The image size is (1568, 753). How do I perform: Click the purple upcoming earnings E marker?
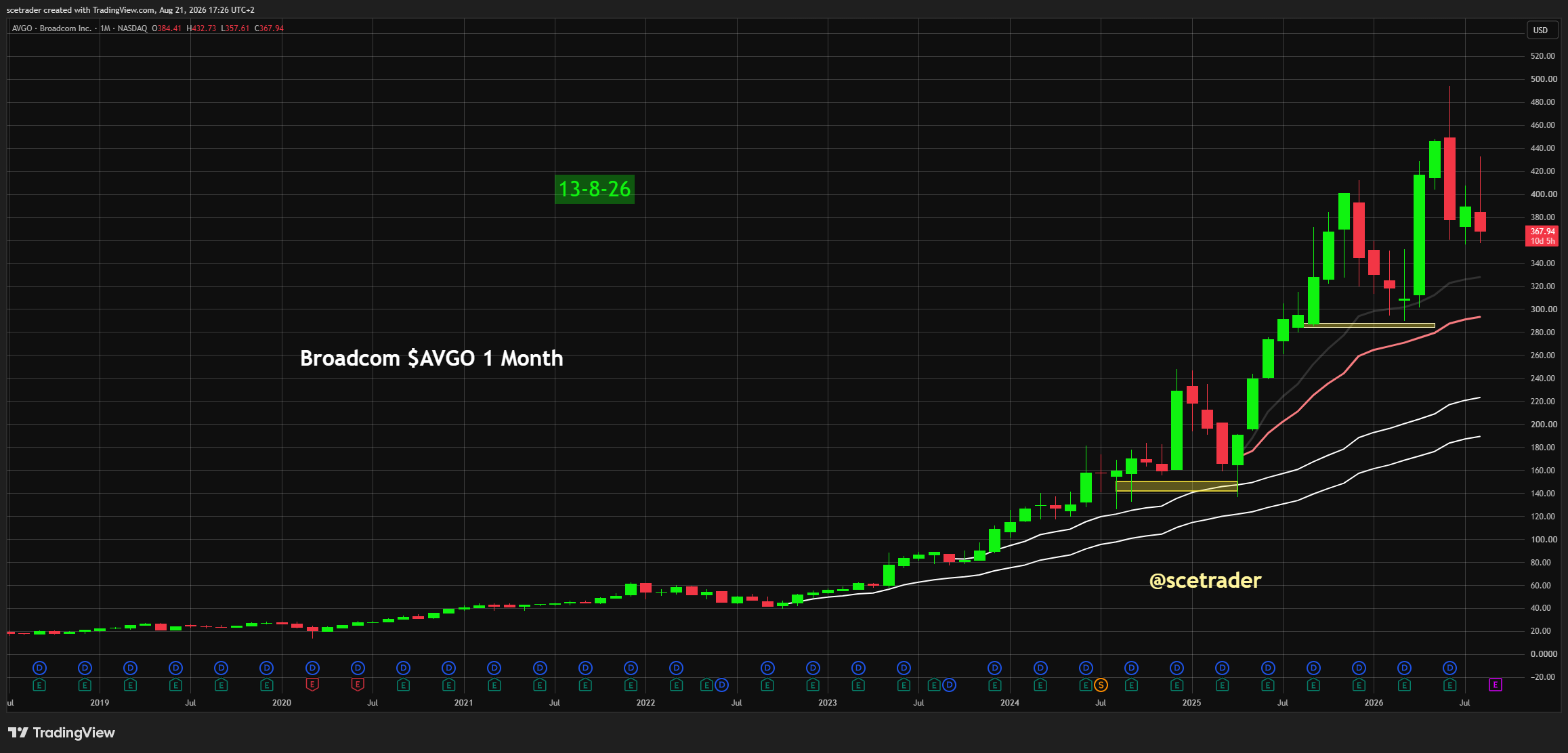coord(1495,685)
